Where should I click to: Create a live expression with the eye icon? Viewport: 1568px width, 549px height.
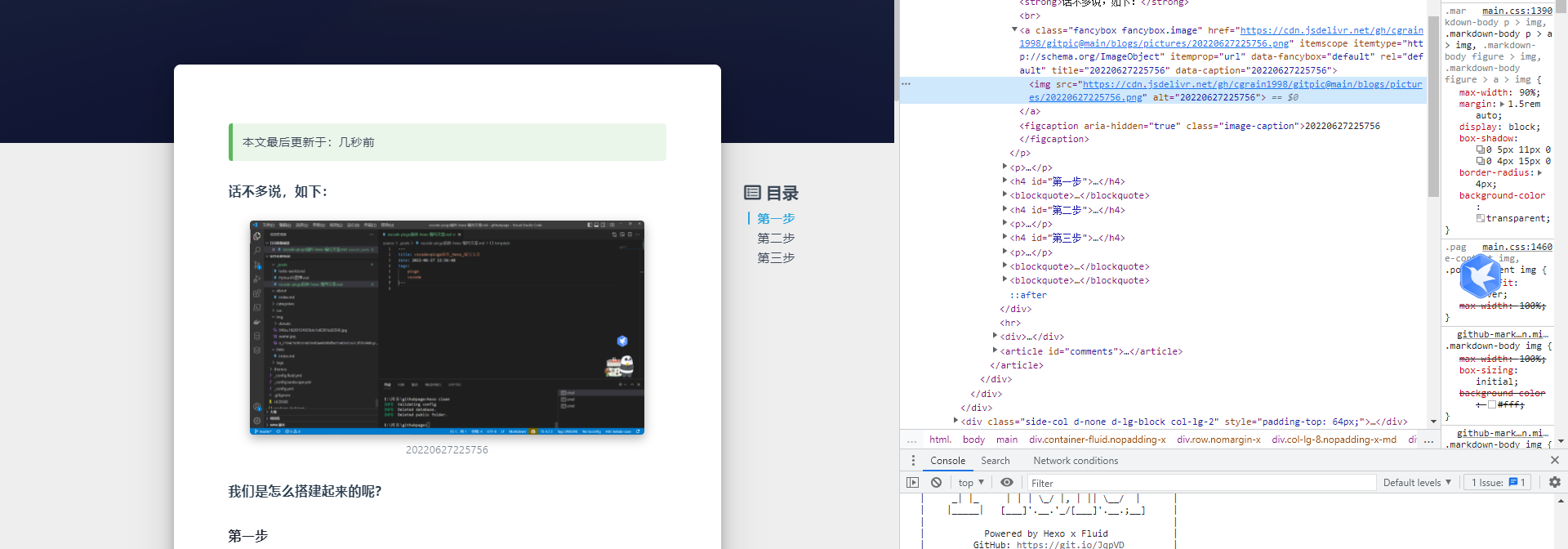click(1007, 483)
